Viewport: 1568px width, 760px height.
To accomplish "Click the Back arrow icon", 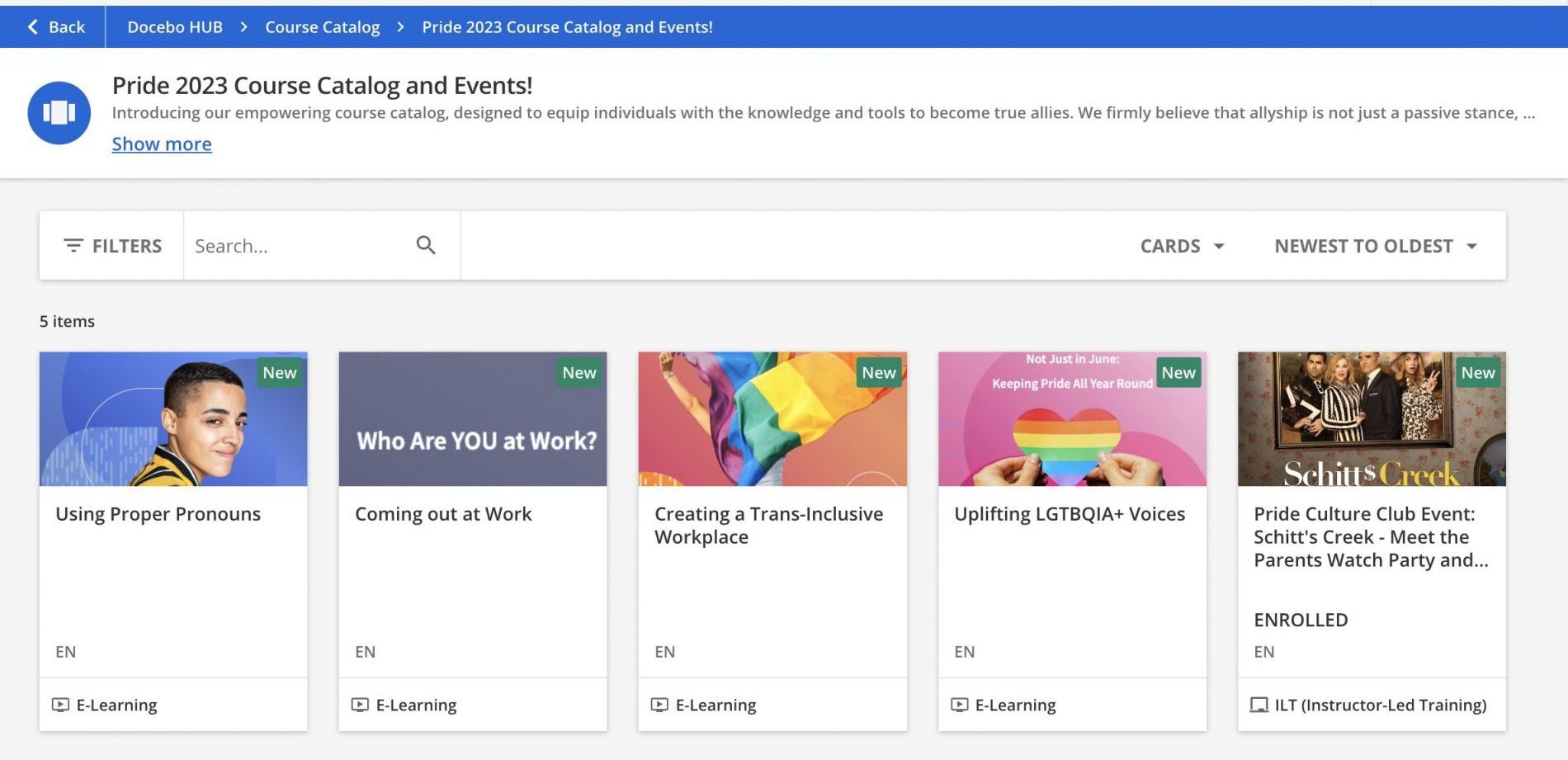I will (33, 27).
